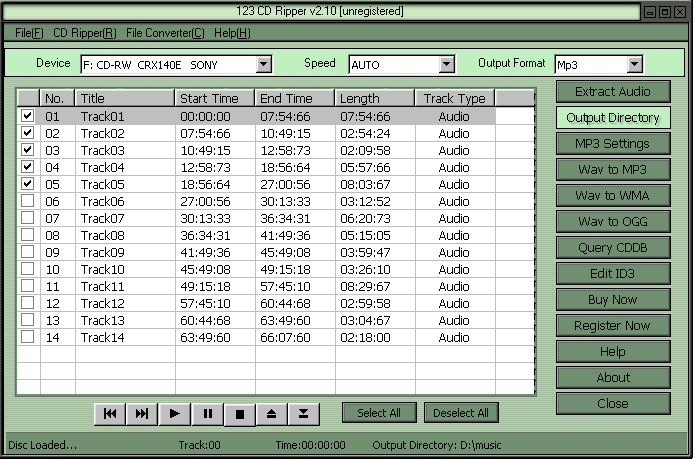The width and height of the screenshot is (695, 460).
Task: Skip to next track with the forward button
Action: pyautogui.click(x=142, y=414)
